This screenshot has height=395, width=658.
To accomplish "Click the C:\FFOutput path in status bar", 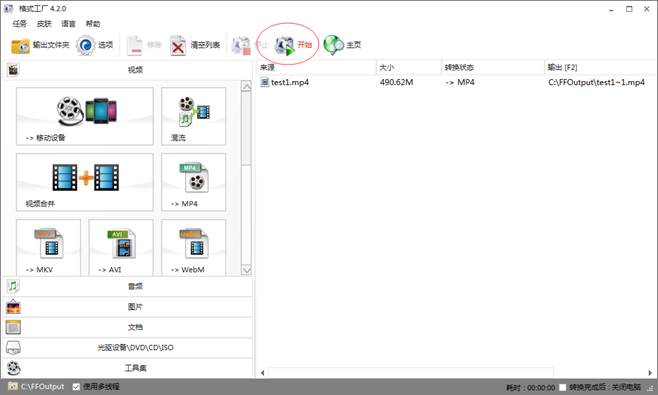I will pyautogui.click(x=42, y=387).
